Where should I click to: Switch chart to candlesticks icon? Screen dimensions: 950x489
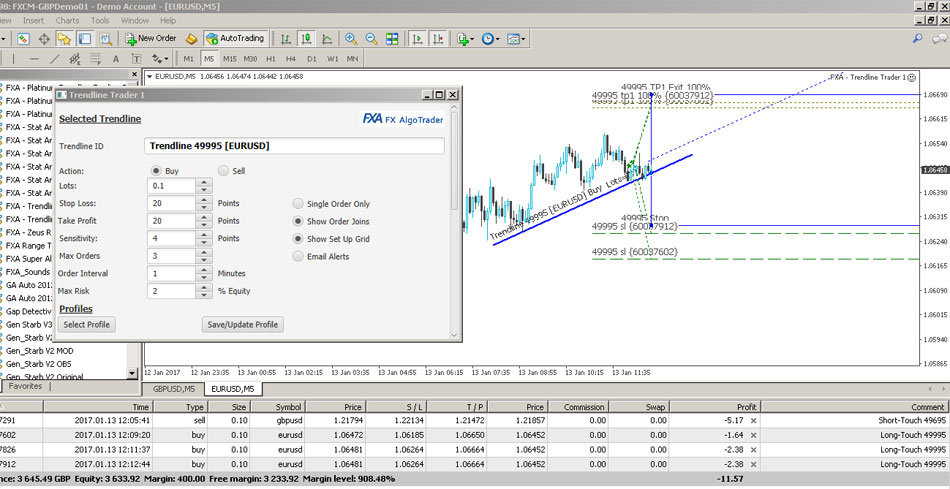pyautogui.click(x=307, y=39)
